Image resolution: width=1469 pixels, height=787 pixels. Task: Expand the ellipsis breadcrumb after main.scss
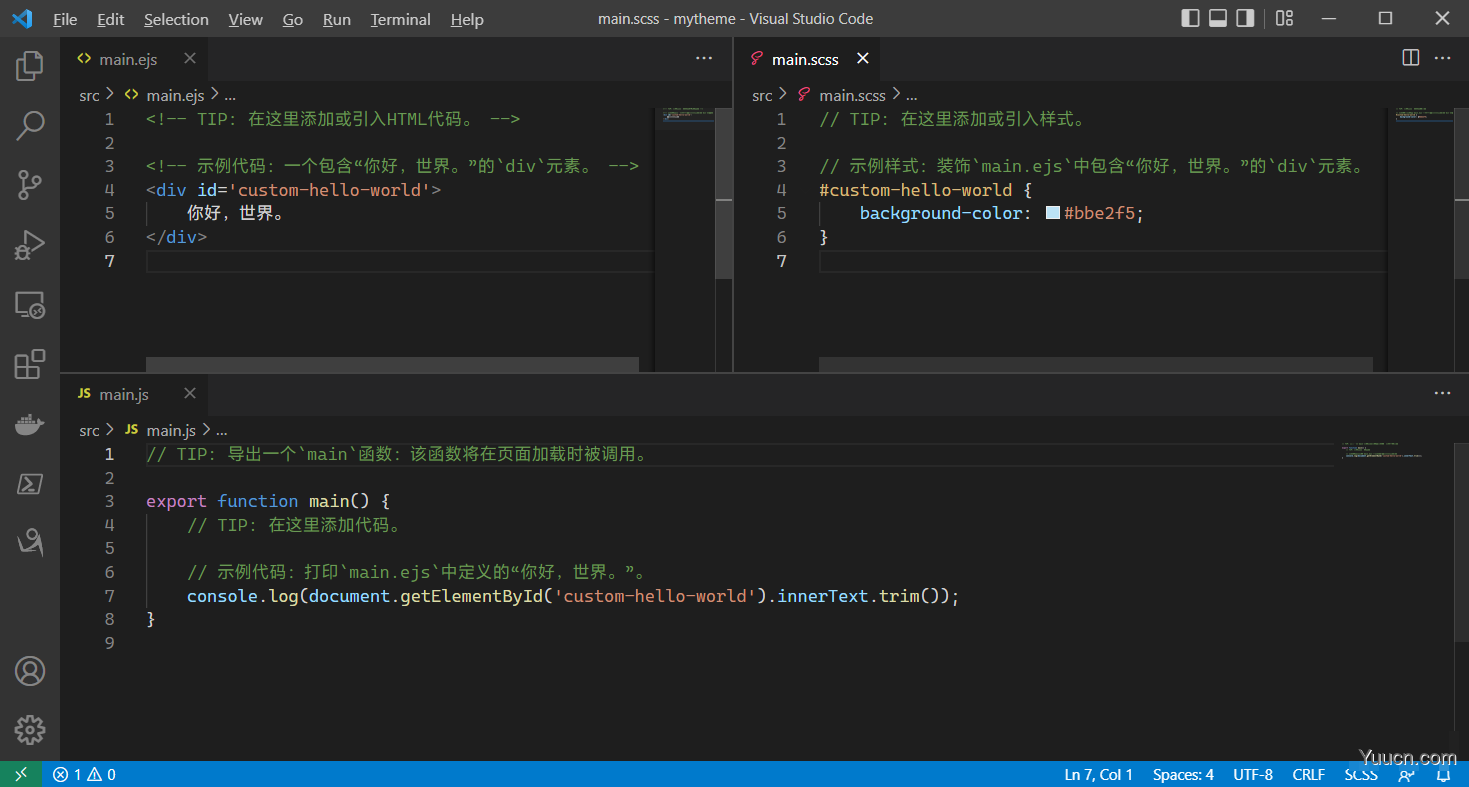(x=910, y=95)
